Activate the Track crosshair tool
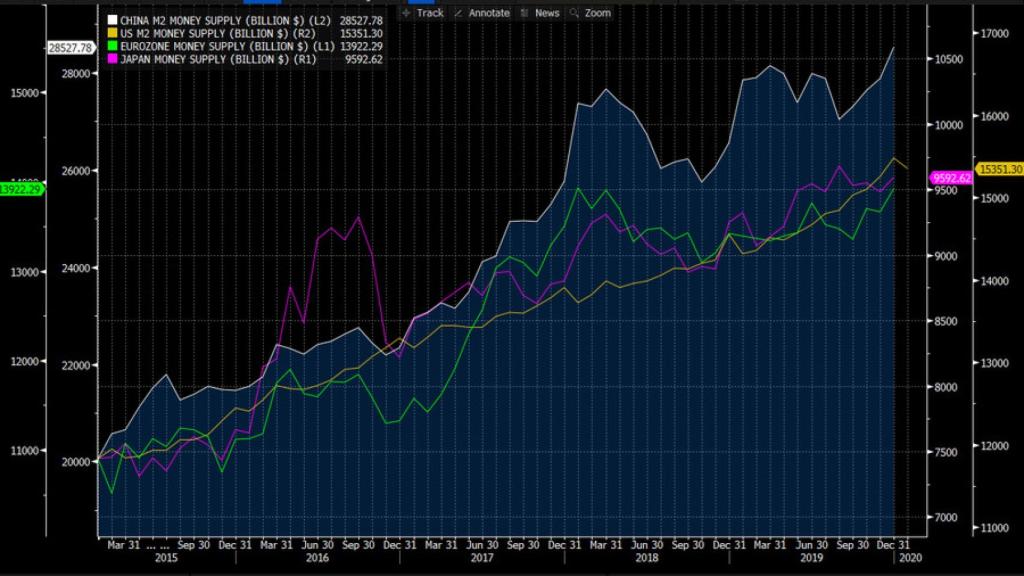 [423, 13]
